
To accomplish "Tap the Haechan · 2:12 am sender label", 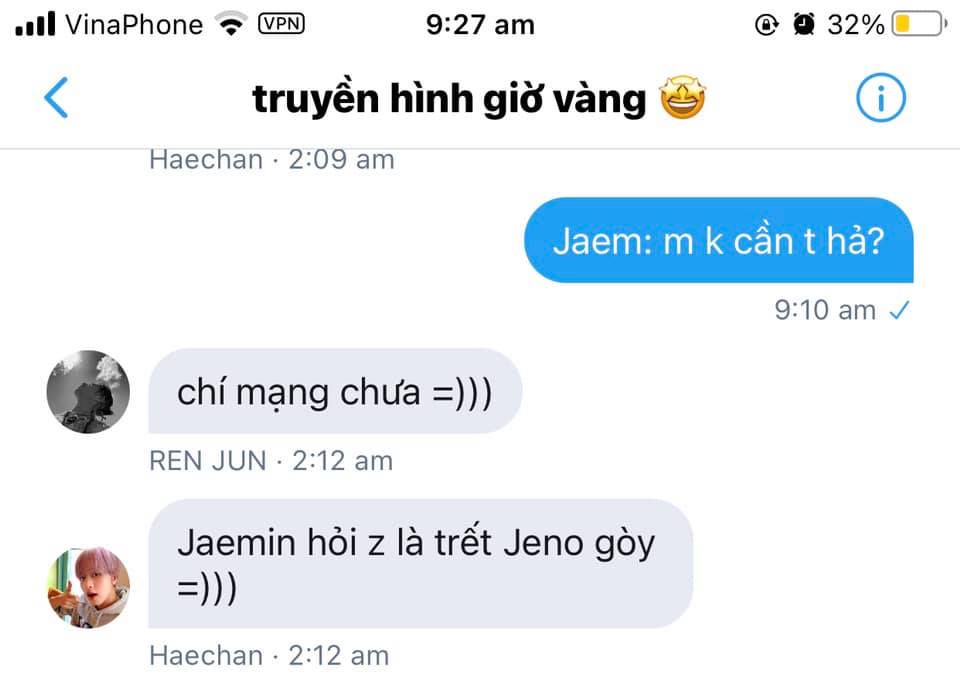I will coord(269,656).
